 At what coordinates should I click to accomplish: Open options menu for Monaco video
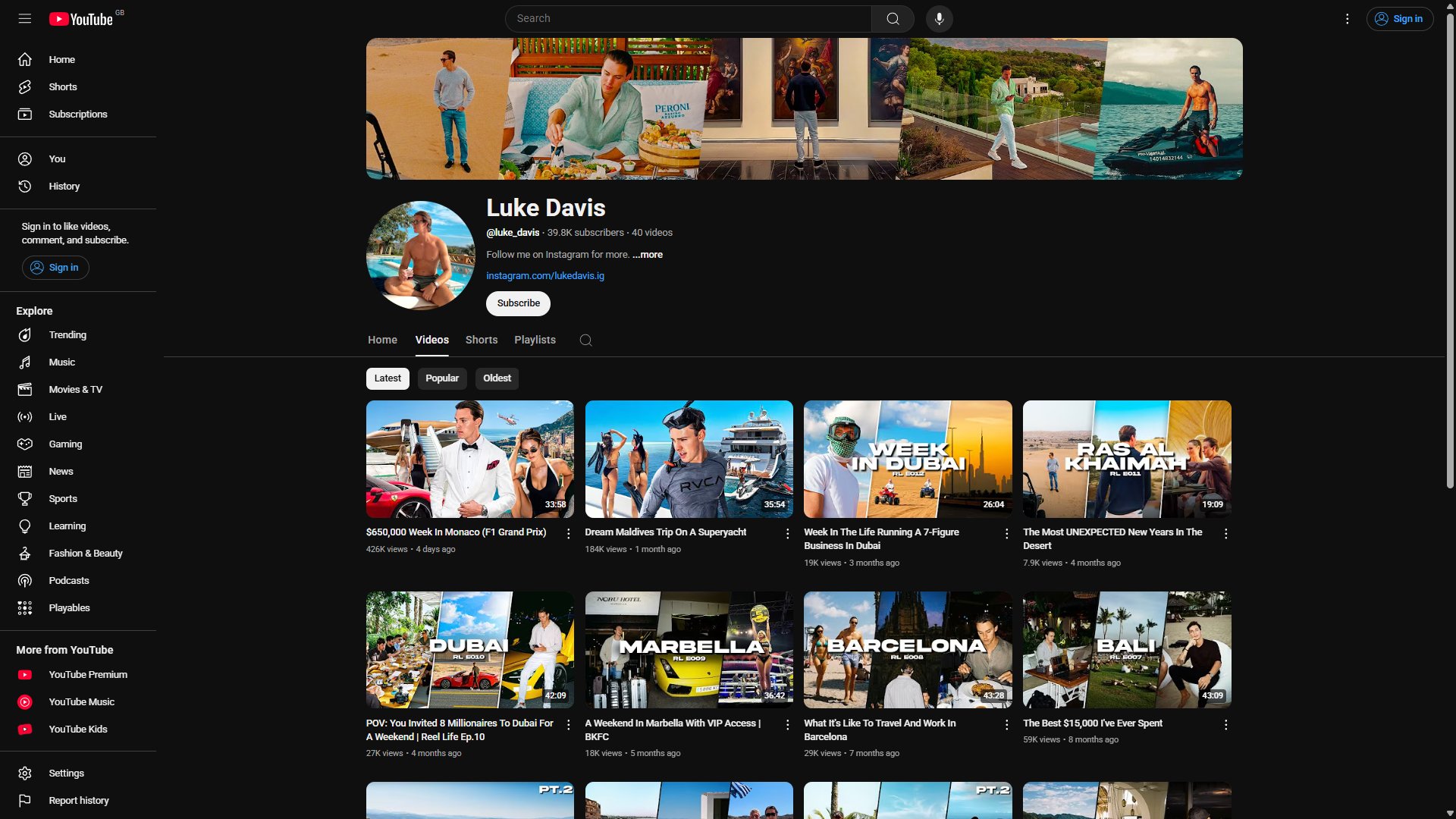point(568,534)
